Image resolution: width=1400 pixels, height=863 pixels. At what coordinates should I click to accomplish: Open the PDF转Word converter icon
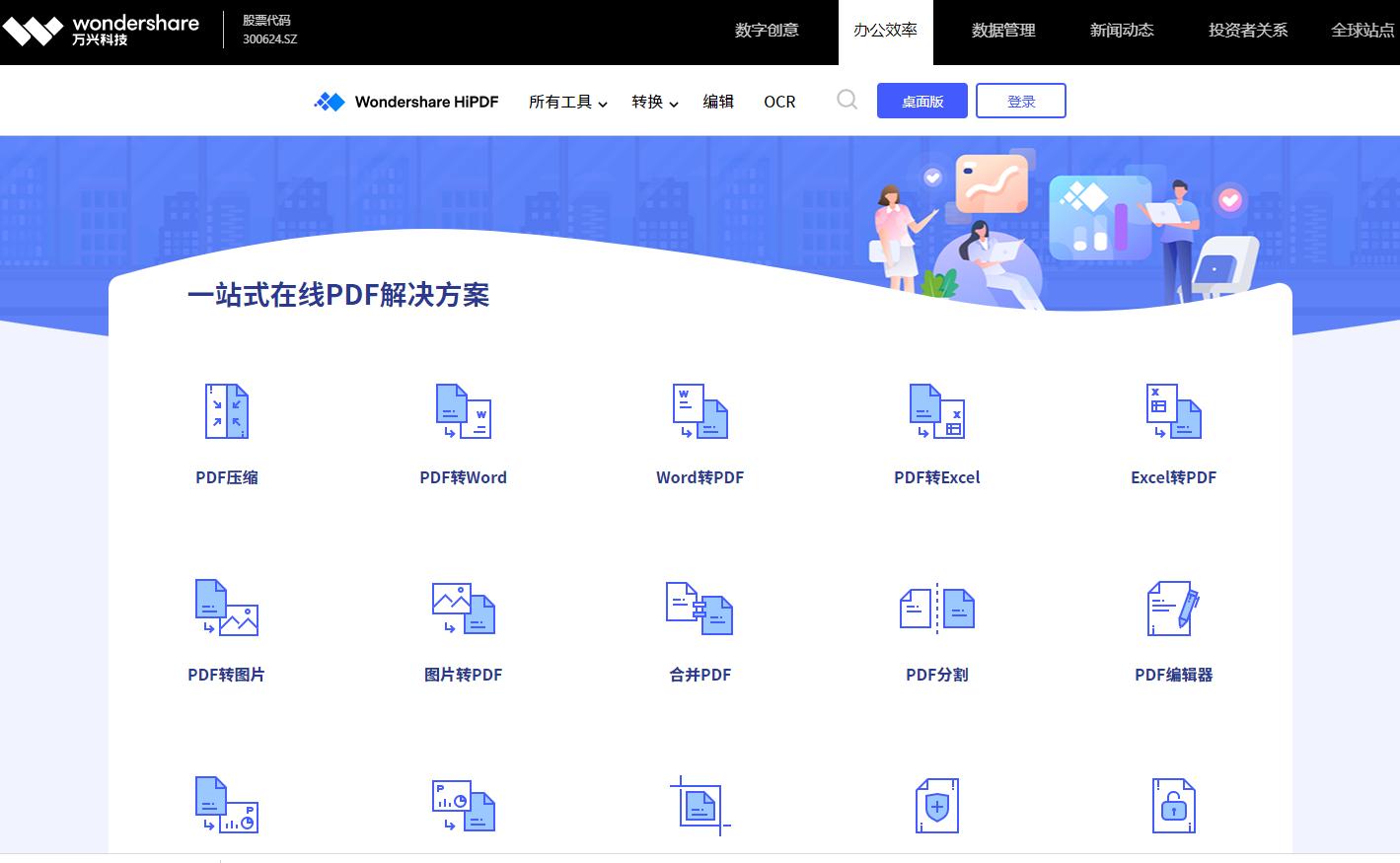click(462, 411)
